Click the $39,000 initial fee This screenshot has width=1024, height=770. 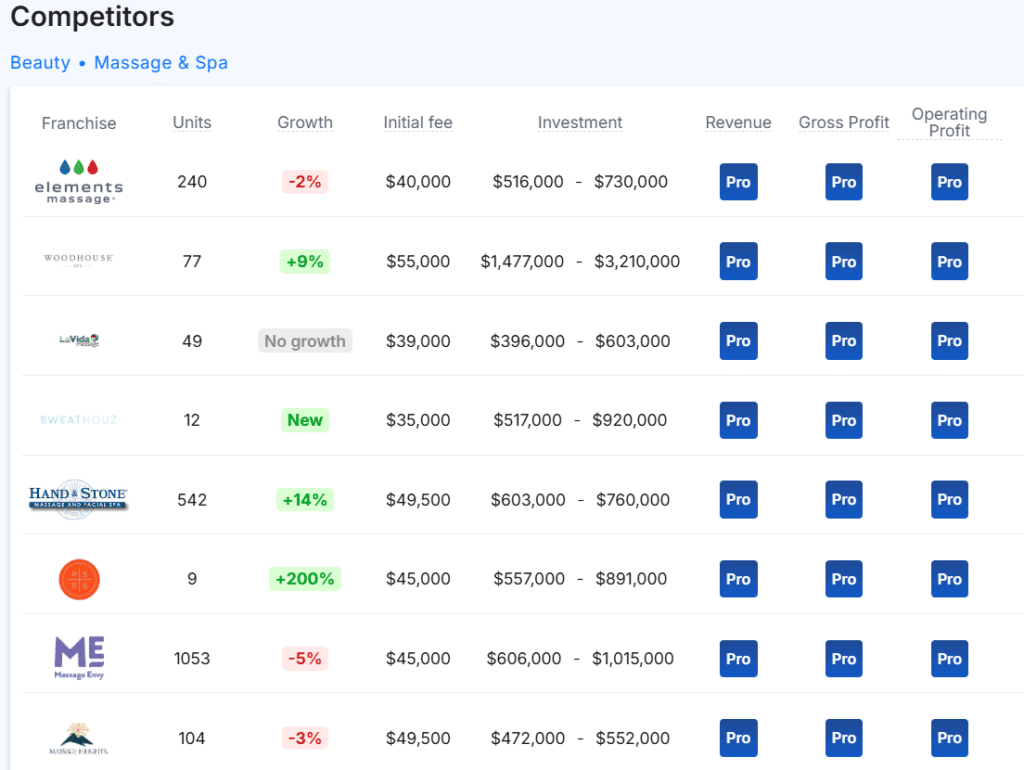(418, 341)
